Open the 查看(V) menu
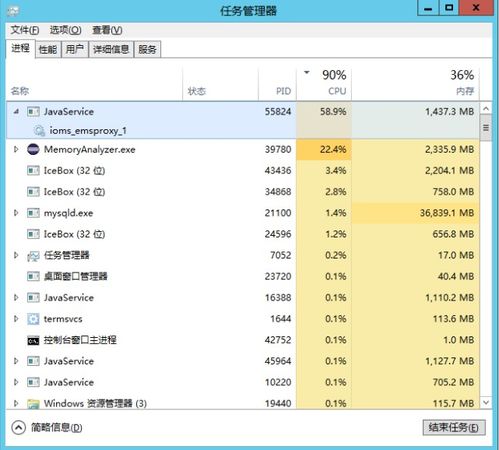This screenshot has width=499, height=450. (x=107, y=30)
